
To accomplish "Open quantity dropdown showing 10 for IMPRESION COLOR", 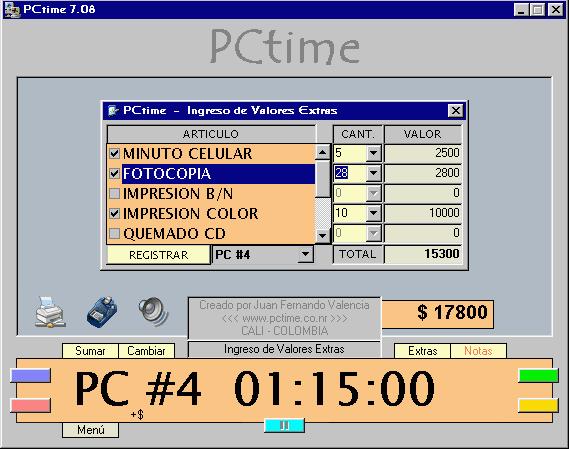I will coord(373,213).
